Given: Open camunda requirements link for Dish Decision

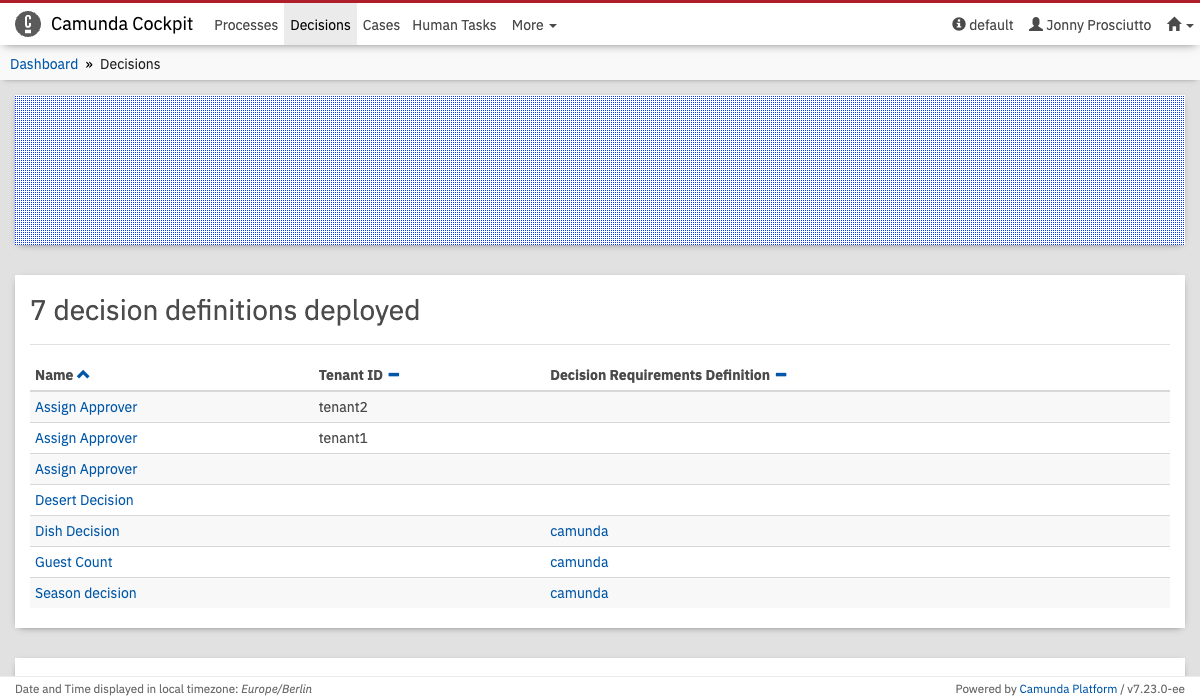Looking at the screenshot, I should pyautogui.click(x=579, y=531).
